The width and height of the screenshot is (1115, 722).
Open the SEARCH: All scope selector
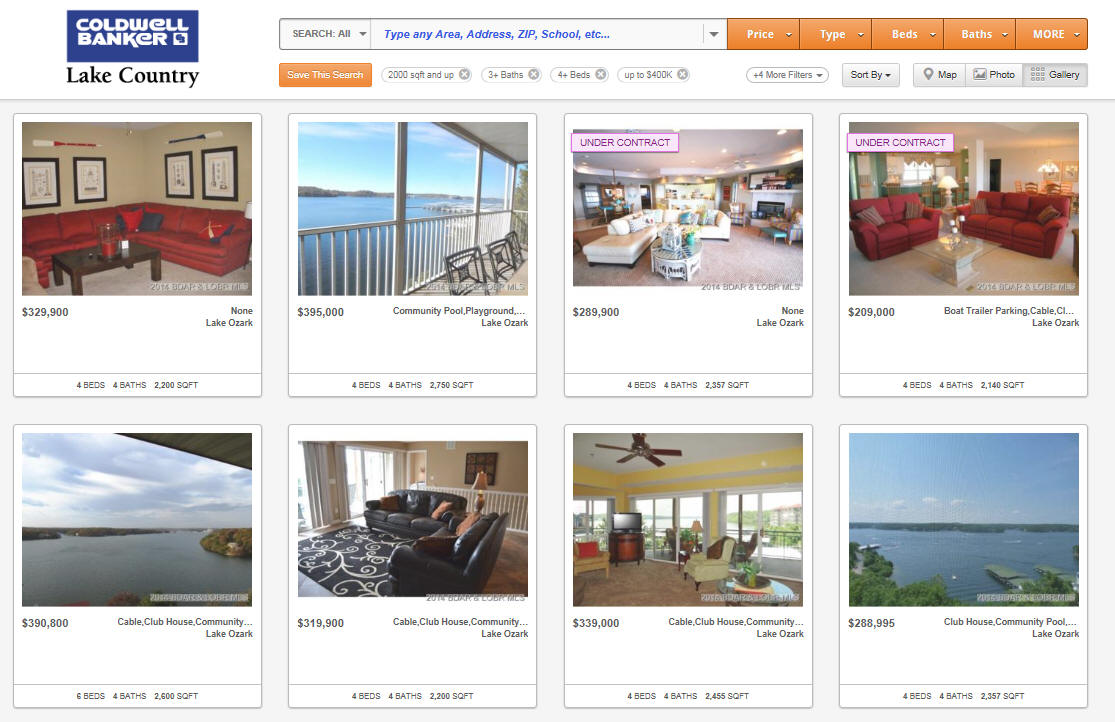(326, 34)
